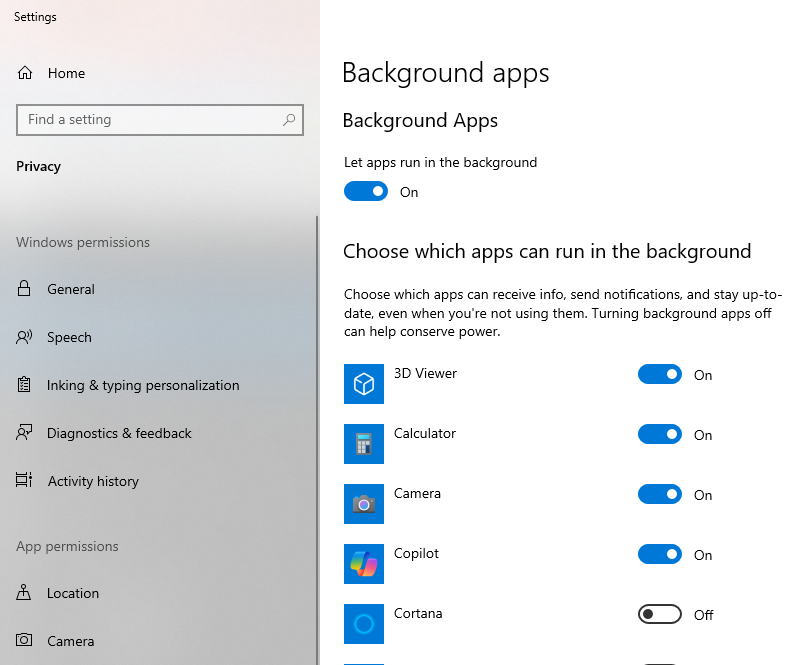Click the Home icon in sidebar
Screen dimensions: 805x665
(x=25, y=73)
